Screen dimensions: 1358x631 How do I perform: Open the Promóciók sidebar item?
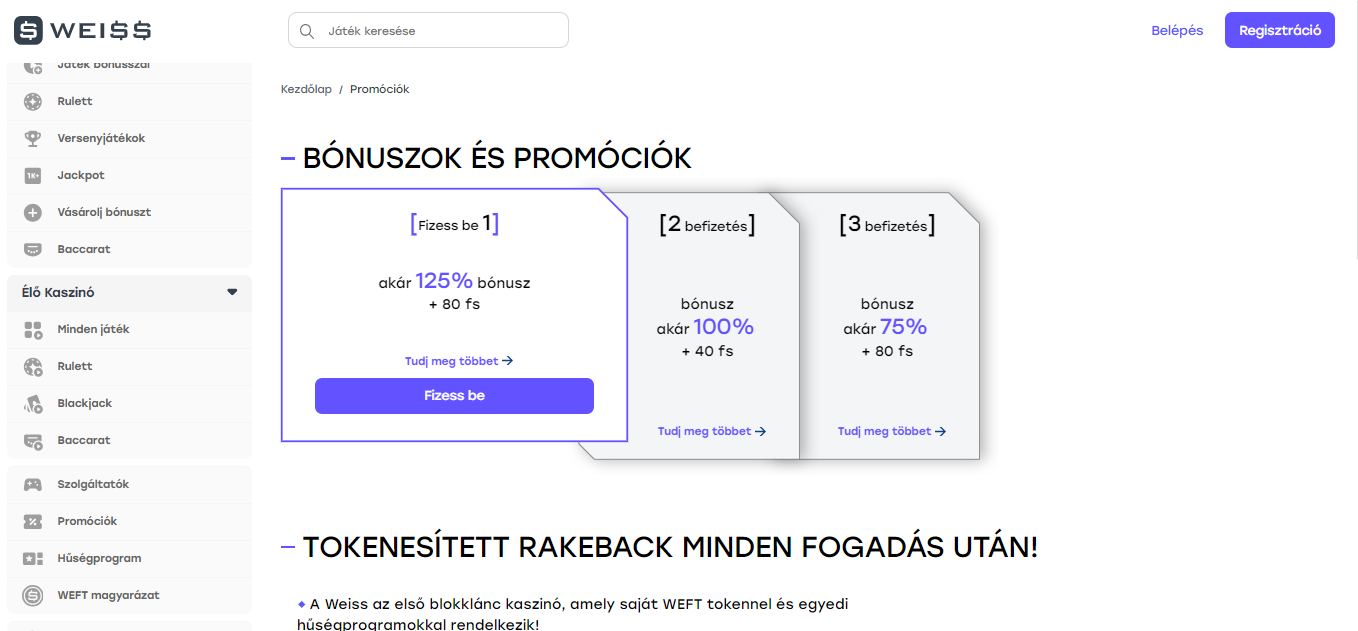tap(129, 521)
